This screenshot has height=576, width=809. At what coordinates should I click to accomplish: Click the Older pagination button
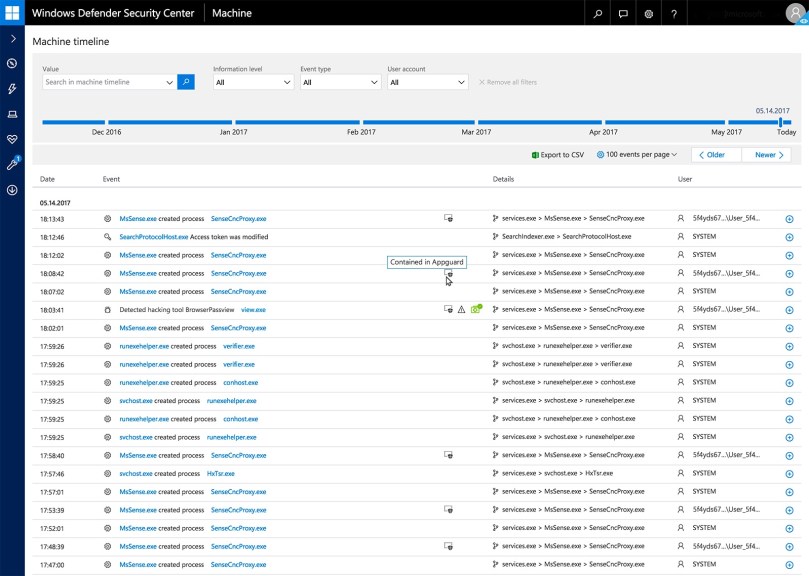click(x=714, y=155)
